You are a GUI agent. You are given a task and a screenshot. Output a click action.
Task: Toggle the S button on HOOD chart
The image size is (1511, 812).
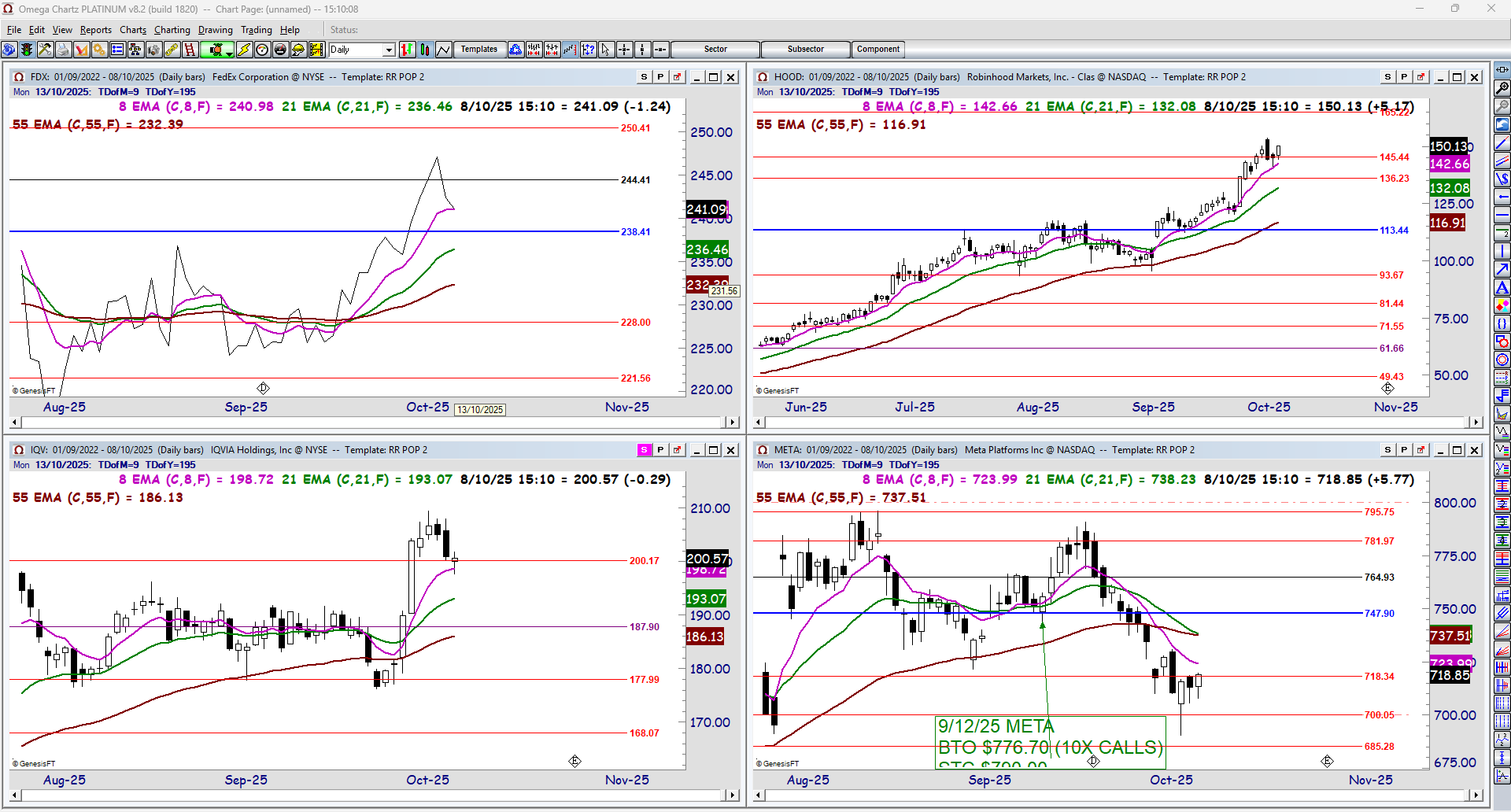[x=1387, y=77]
